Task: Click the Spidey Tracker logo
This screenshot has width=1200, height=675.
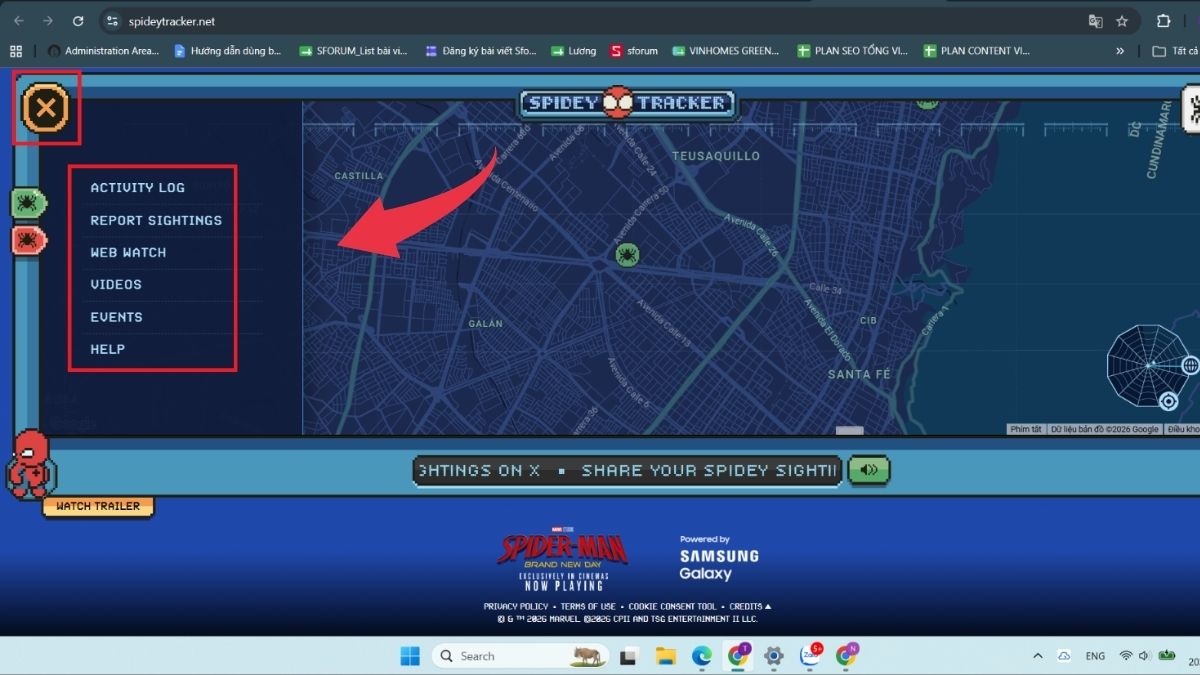Action: (x=627, y=102)
